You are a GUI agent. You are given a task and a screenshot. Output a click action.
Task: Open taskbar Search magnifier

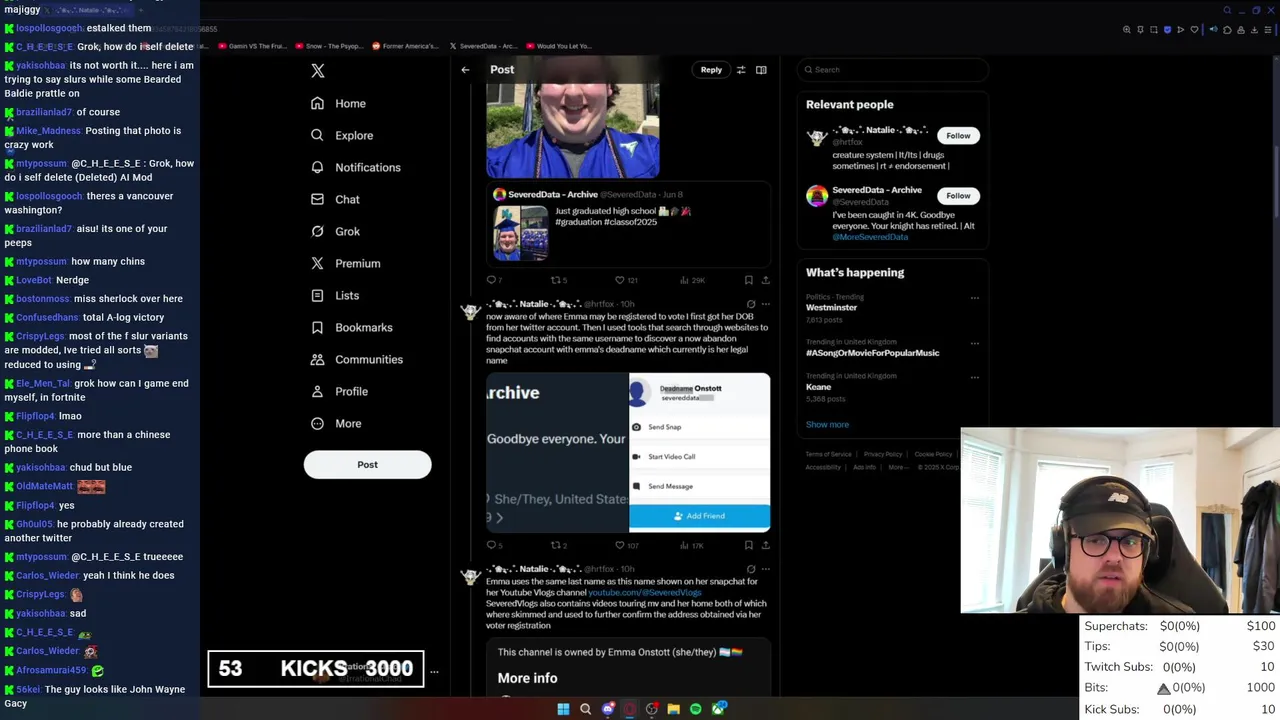pyautogui.click(x=585, y=709)
